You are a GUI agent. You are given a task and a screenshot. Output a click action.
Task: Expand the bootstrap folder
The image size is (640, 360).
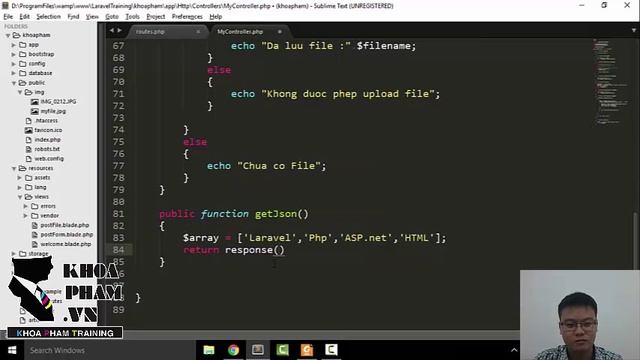click(x=14, y=54)
